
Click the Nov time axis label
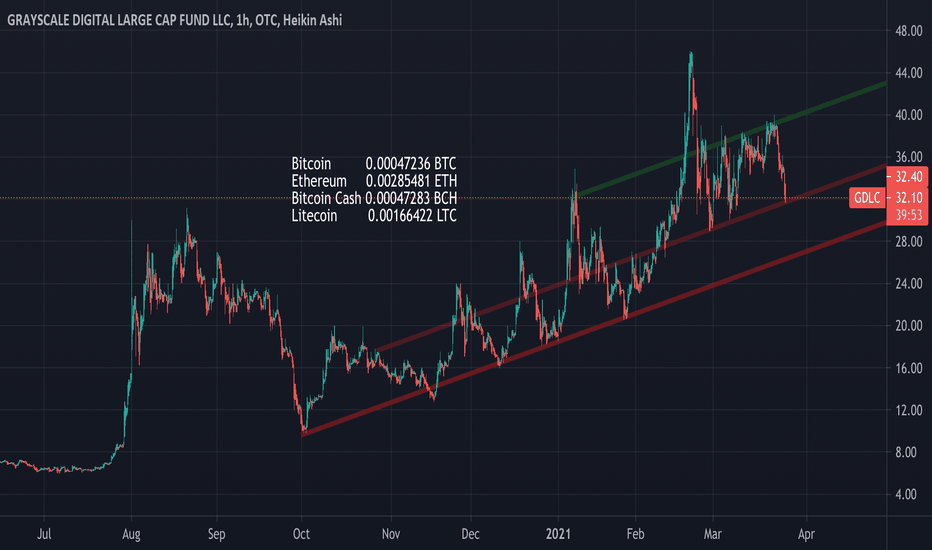point(391,534)
